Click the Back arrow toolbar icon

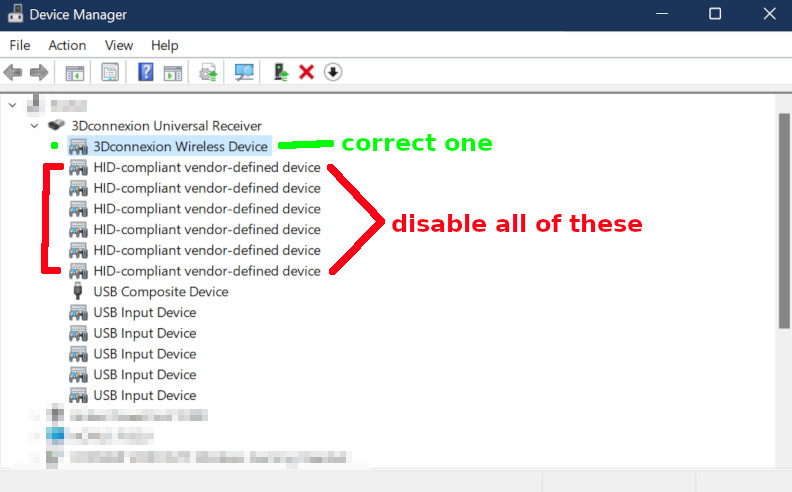click(13, 72)
